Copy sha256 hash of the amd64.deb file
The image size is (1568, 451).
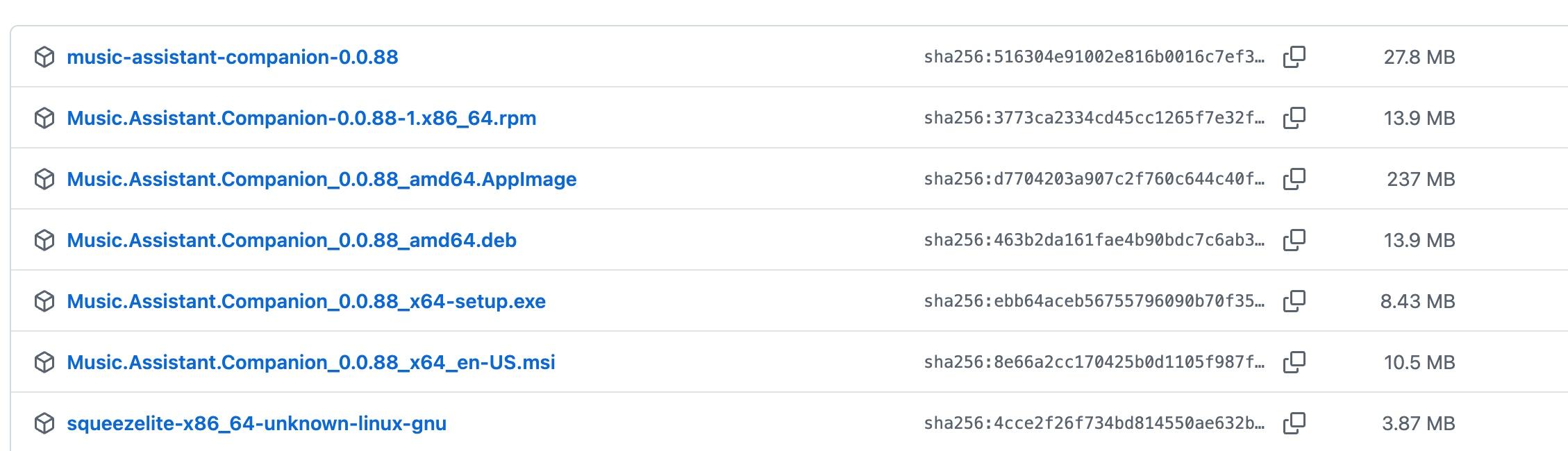pyautogui.click(x=1294, y=240)
